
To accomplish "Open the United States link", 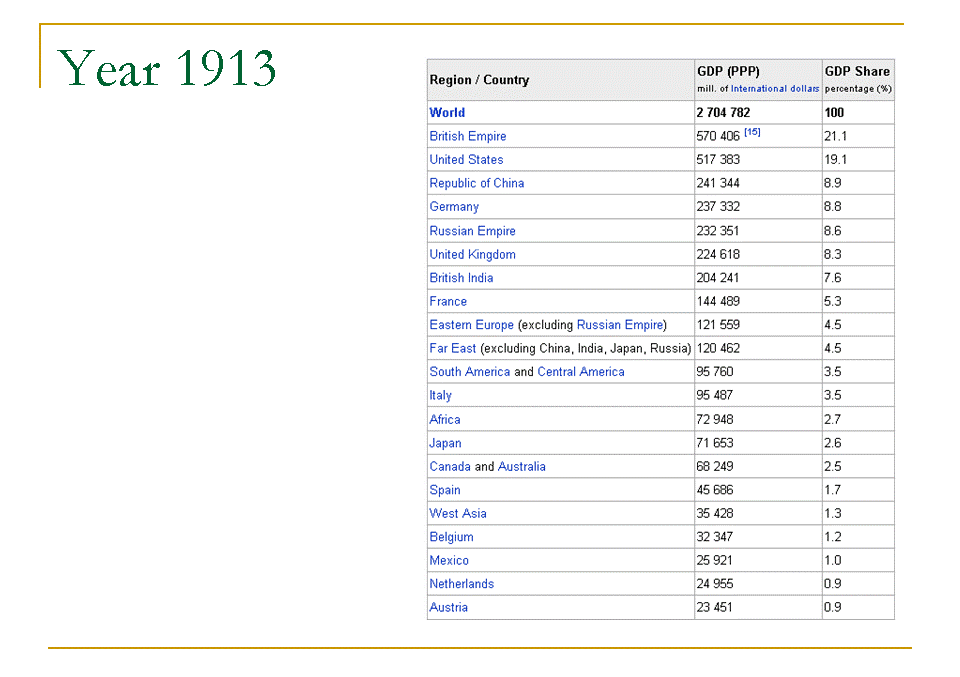I will [466, 160].
